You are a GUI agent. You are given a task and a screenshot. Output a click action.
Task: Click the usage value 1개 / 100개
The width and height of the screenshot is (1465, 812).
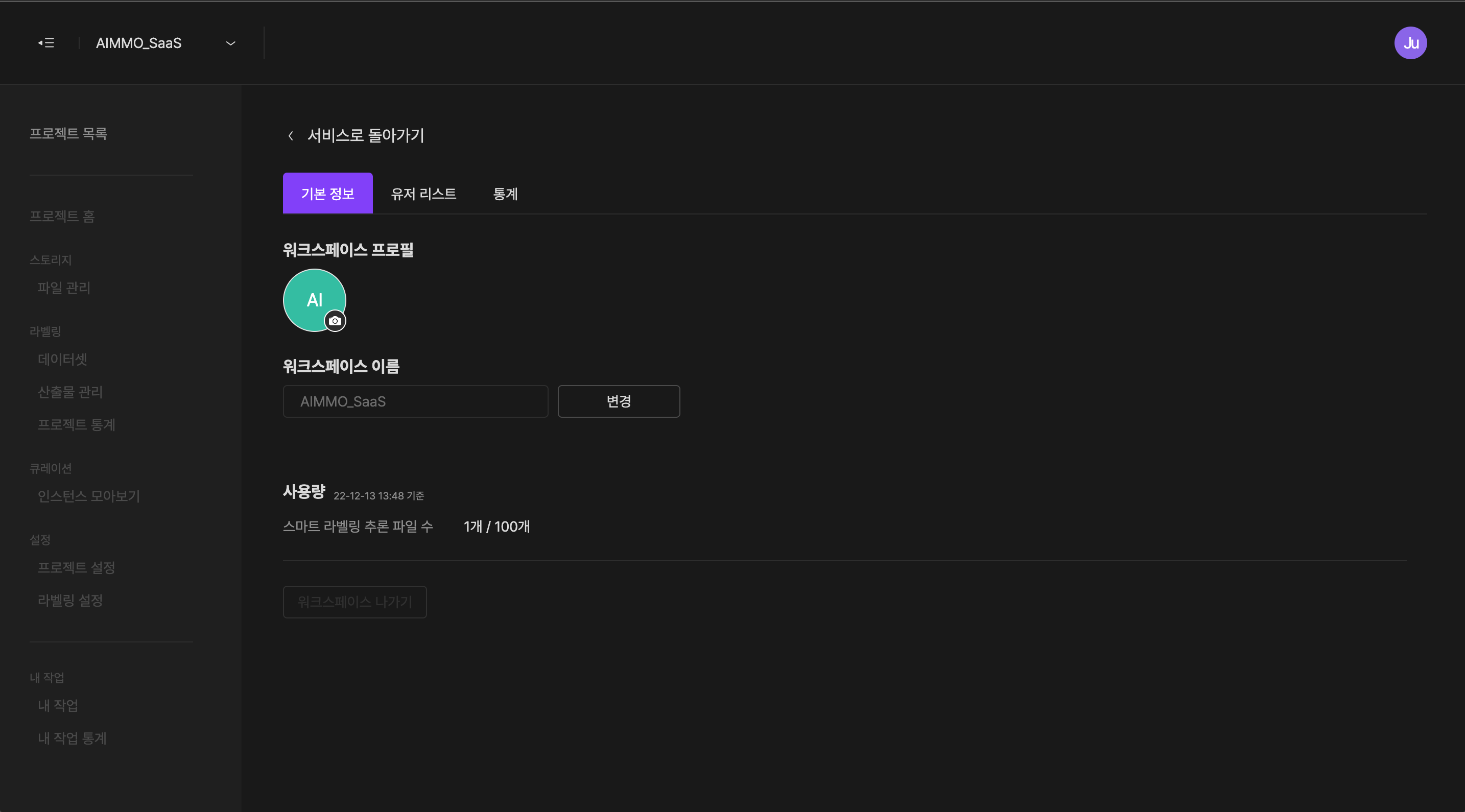click(x=497, y=527)
